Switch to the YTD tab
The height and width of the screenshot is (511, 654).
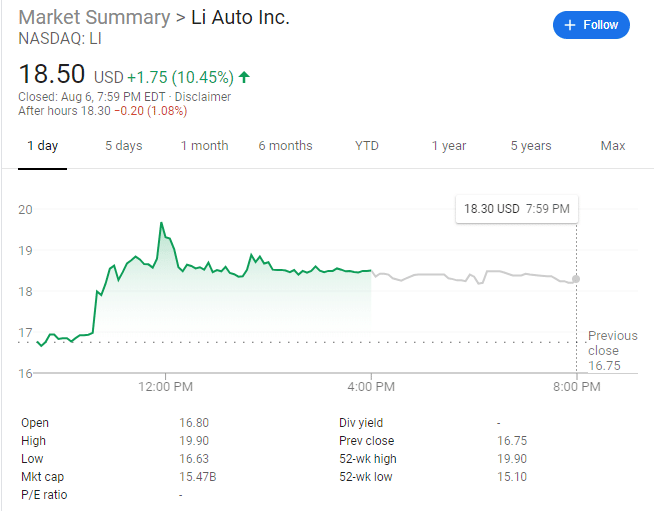pos(367,146)
